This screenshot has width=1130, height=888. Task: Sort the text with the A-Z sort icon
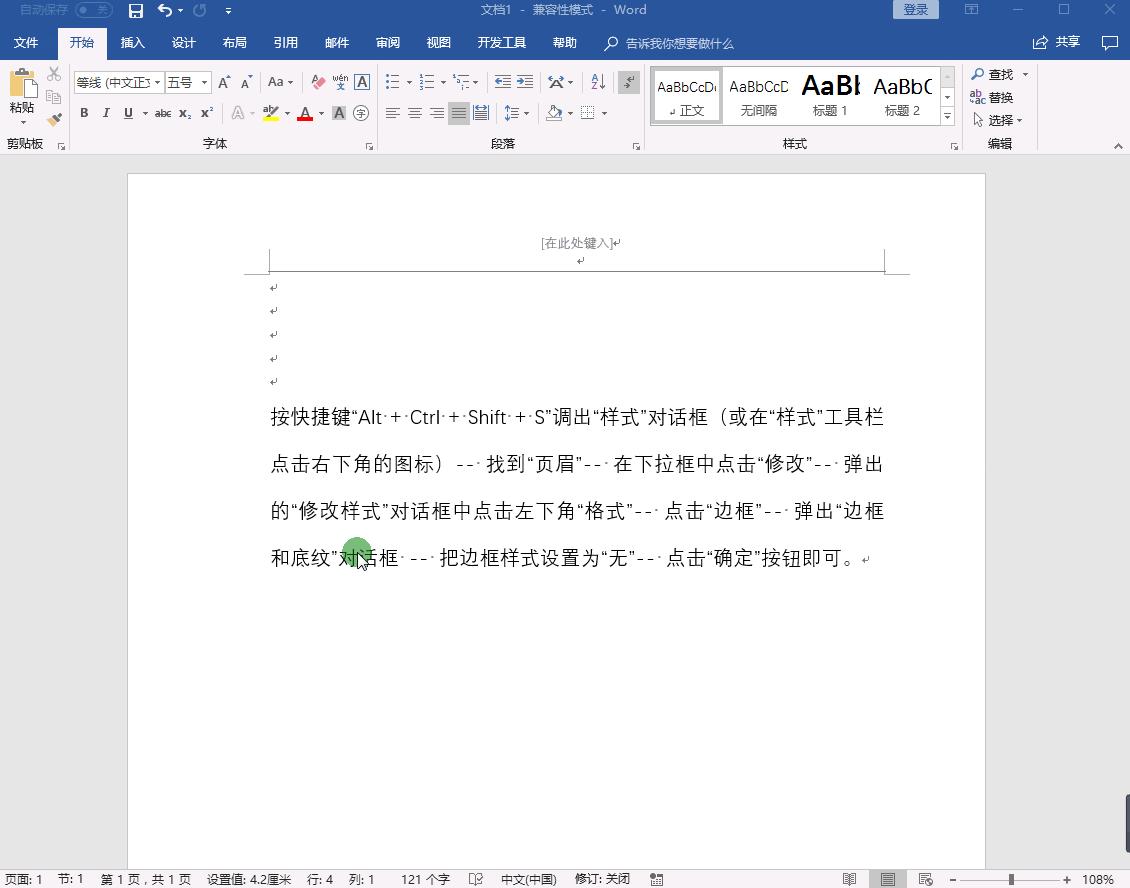tap(597, 82)
